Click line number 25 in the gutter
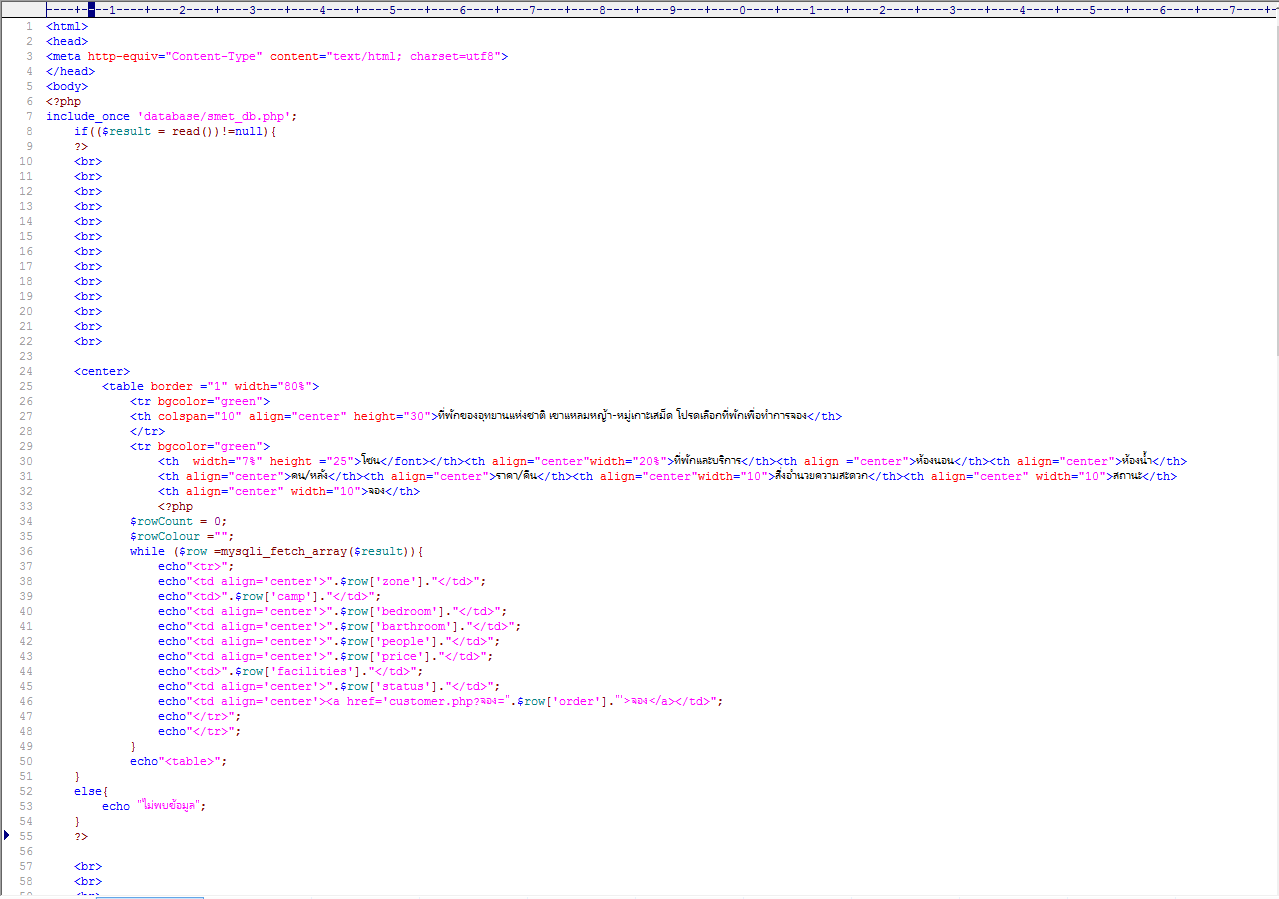The image size is (1279, 899). click(26, 386)
